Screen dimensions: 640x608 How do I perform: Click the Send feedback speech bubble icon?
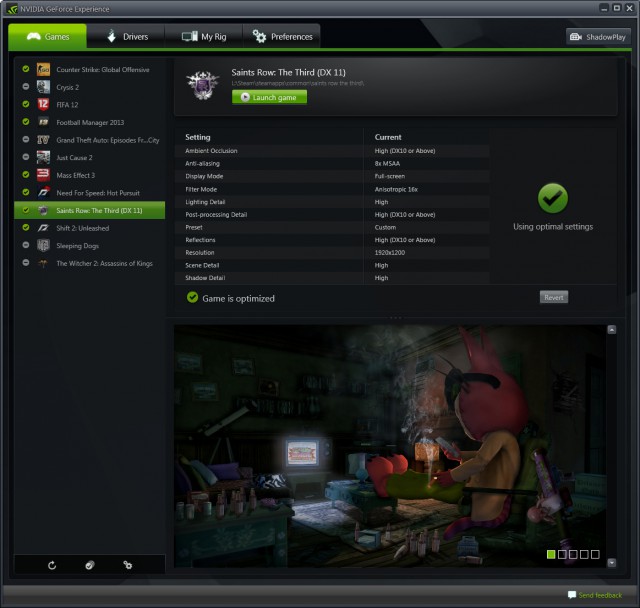pyautogui.click(x=572, y=595)
